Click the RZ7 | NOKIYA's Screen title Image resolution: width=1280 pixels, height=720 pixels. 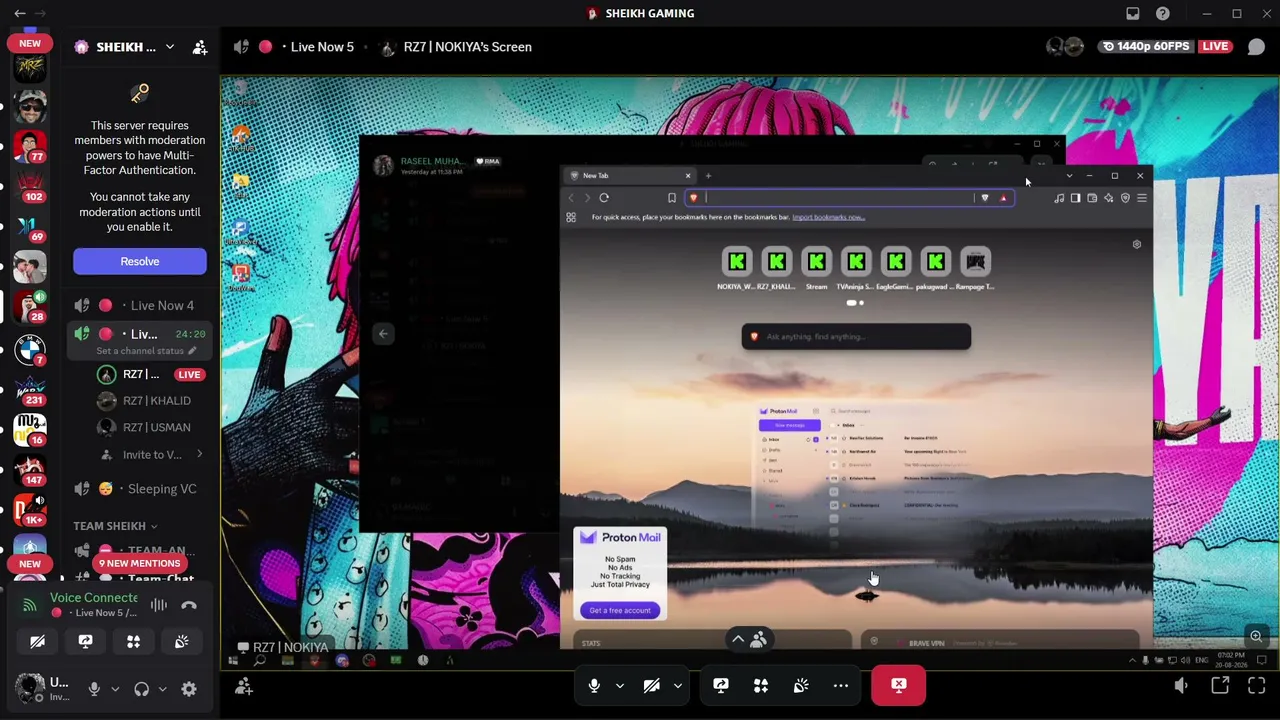(467, 47)
